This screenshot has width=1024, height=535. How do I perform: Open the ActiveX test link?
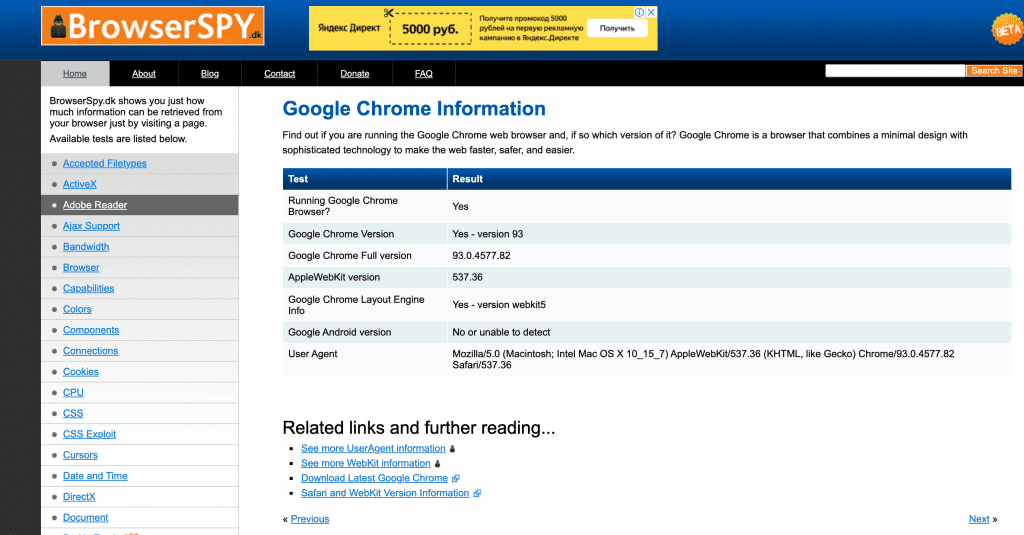point(80,184)
